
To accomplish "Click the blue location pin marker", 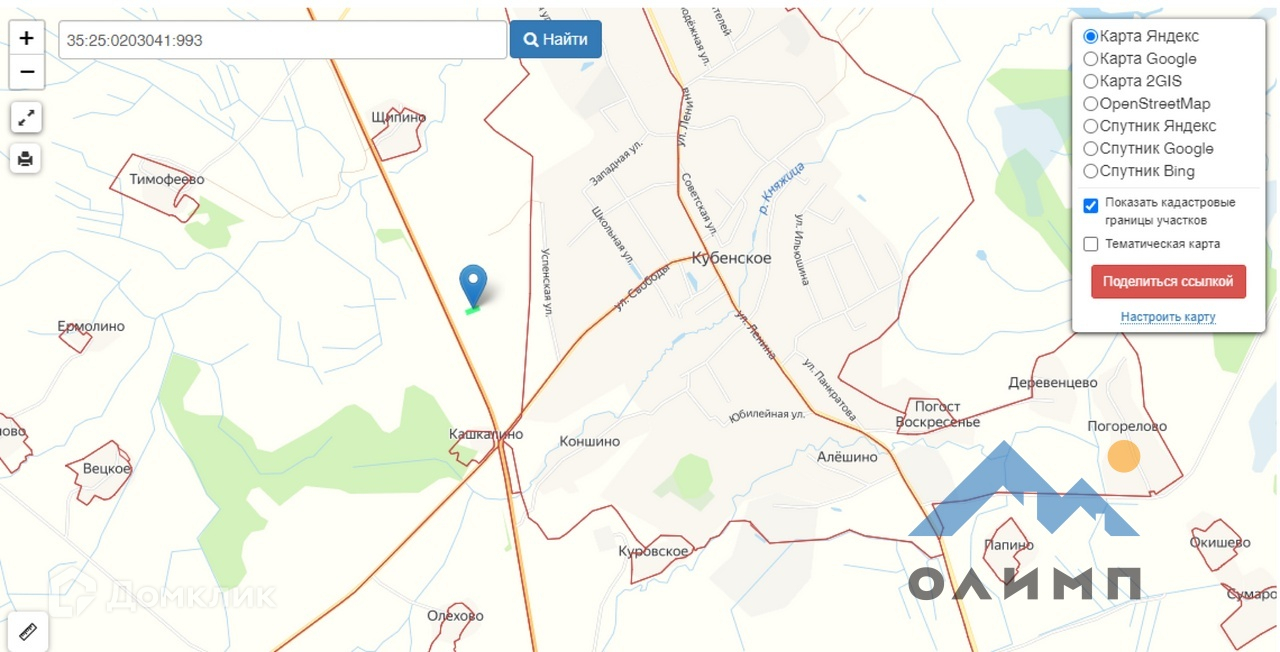I will tap(473, 285).
